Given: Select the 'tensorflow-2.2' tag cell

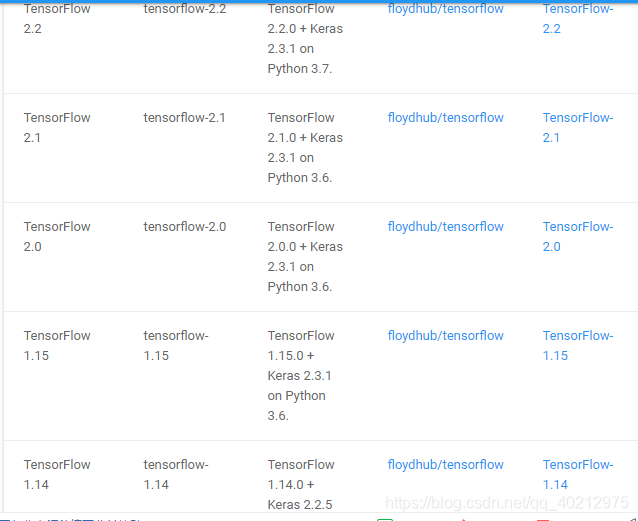Looking at the screenshot, I should point(185,9).
